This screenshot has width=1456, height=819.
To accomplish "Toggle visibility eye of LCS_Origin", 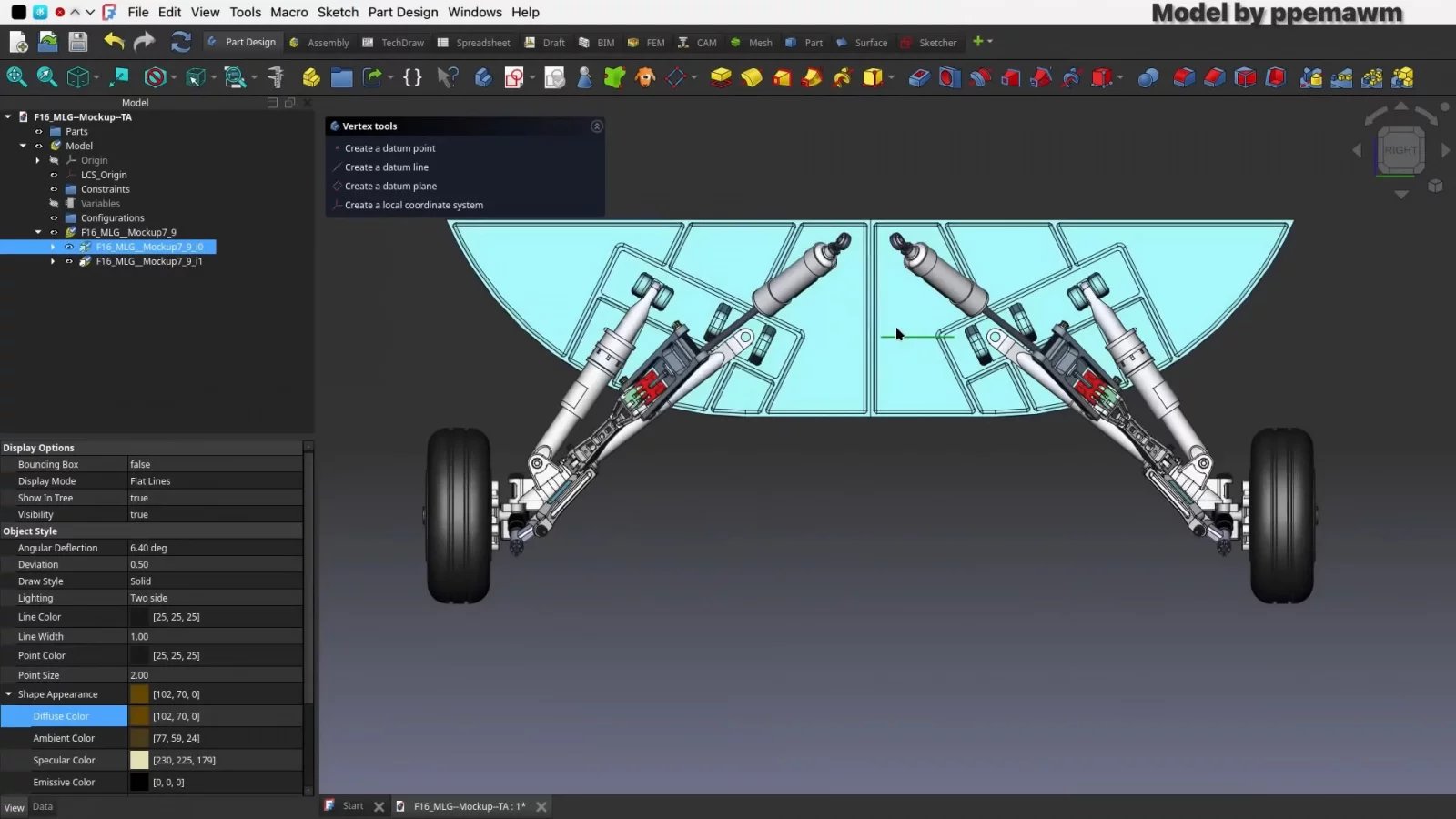I will point(54,175).
